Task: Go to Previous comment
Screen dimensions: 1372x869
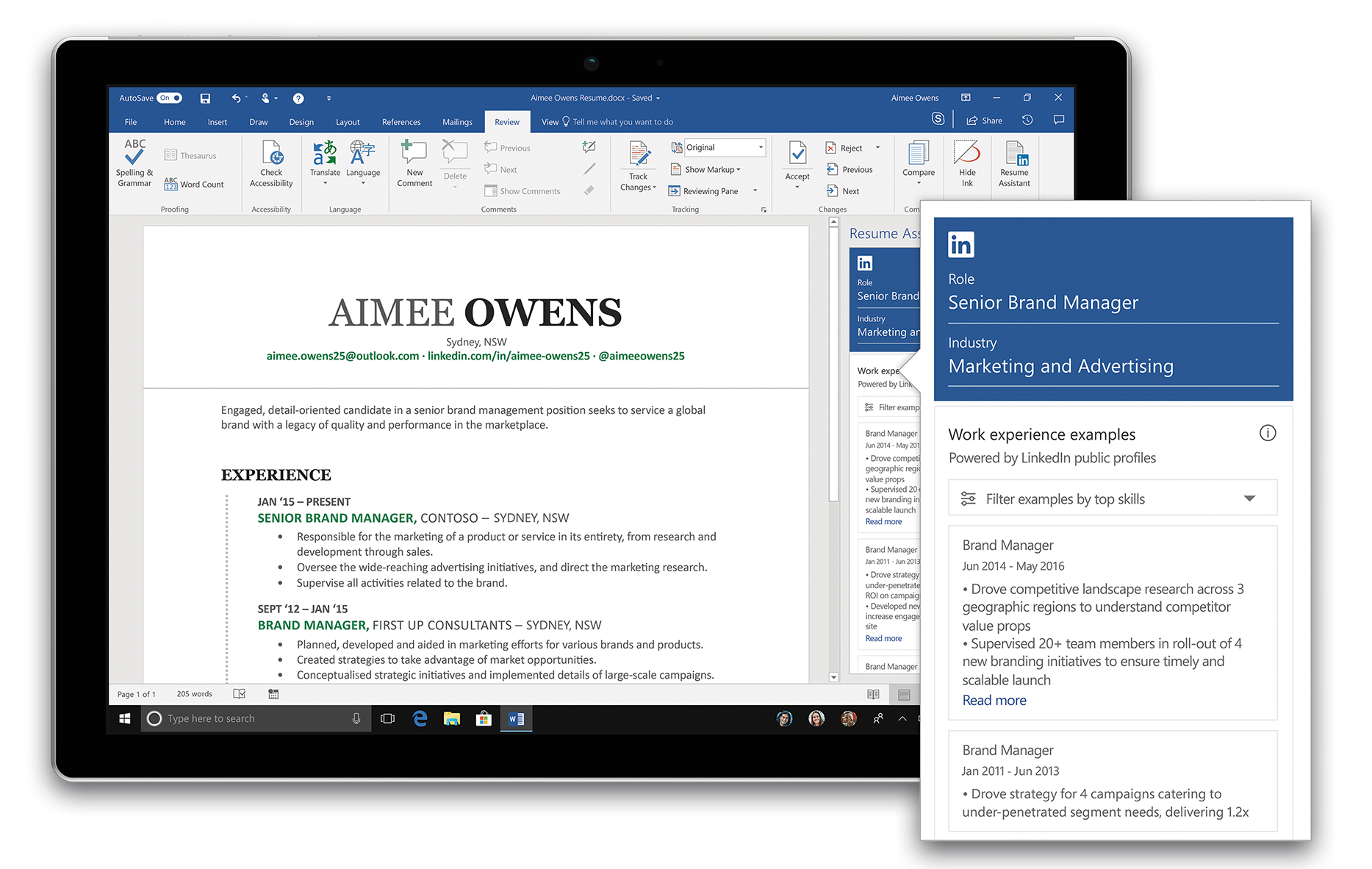Action: coord(507,148)
